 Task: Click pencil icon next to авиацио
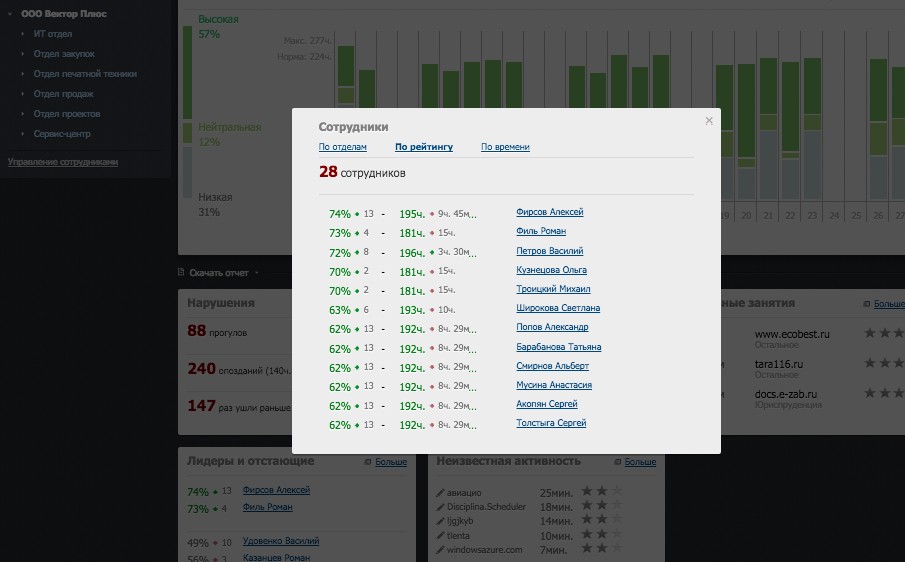(440, 493)
